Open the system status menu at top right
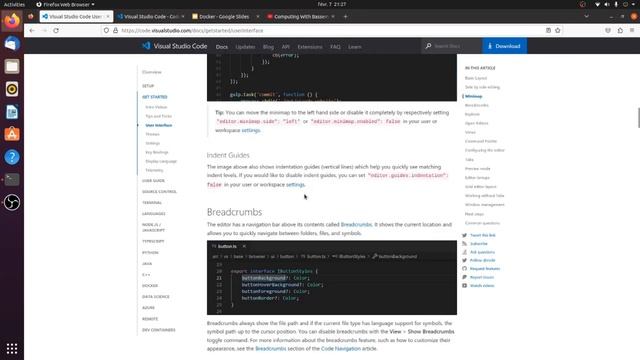This screenshot has width=640, height=360. point(616,4)
